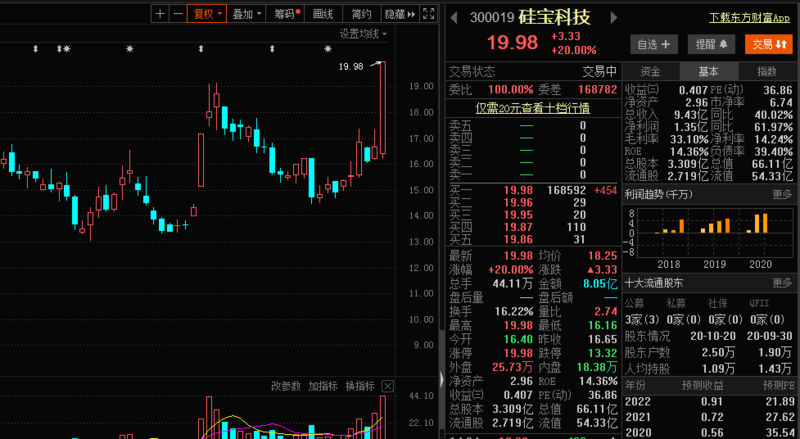The width and height of the screenshot is (800, 439).
Task: Open 设置均线 dropdown
Action: pos(363,34)
